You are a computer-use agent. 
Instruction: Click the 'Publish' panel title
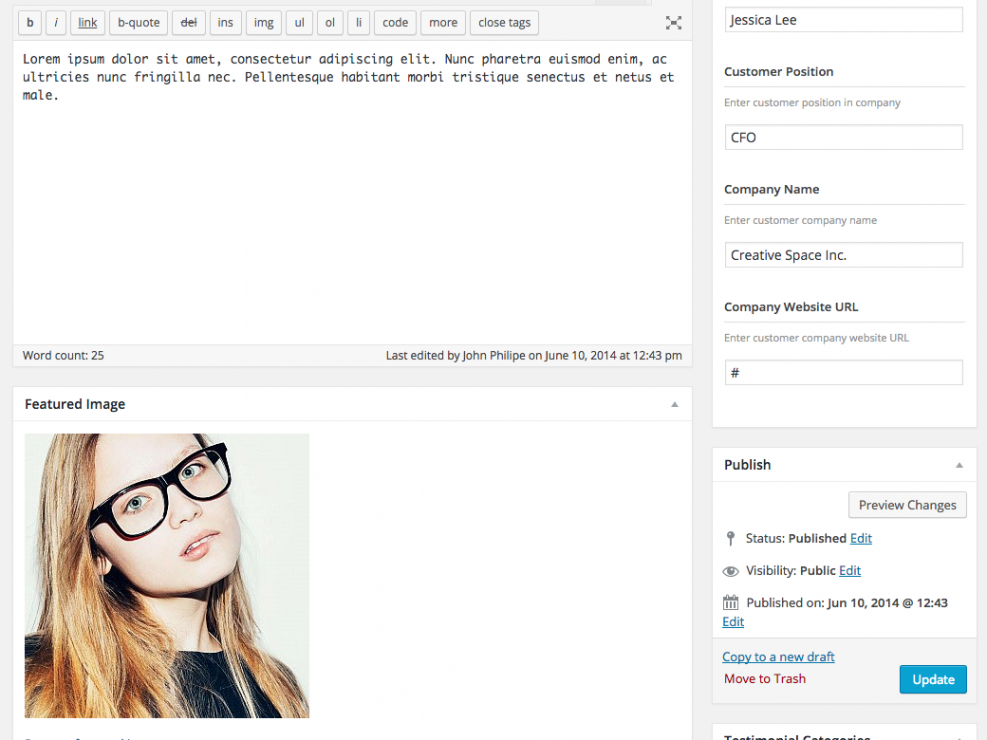pos(747,465)
